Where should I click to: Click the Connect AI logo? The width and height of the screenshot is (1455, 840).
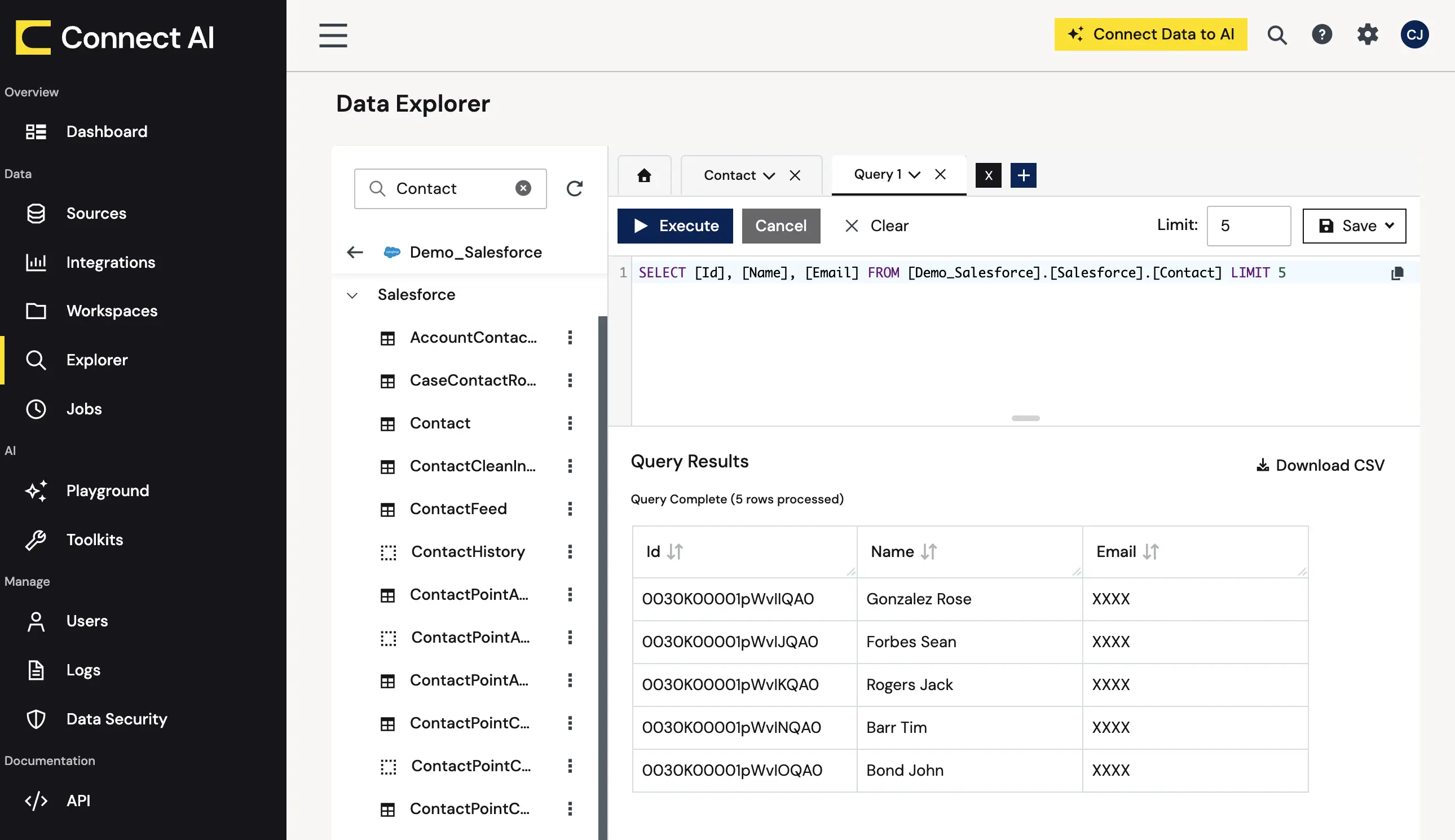[115, 37]
